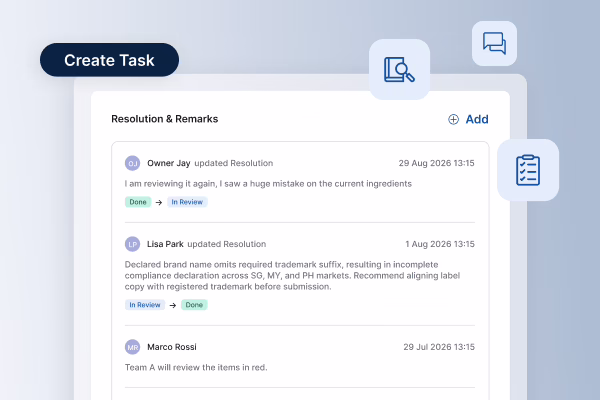Click the Lisa Park name
This screenshot has width=600, height=400.
[x=165, y=244]
